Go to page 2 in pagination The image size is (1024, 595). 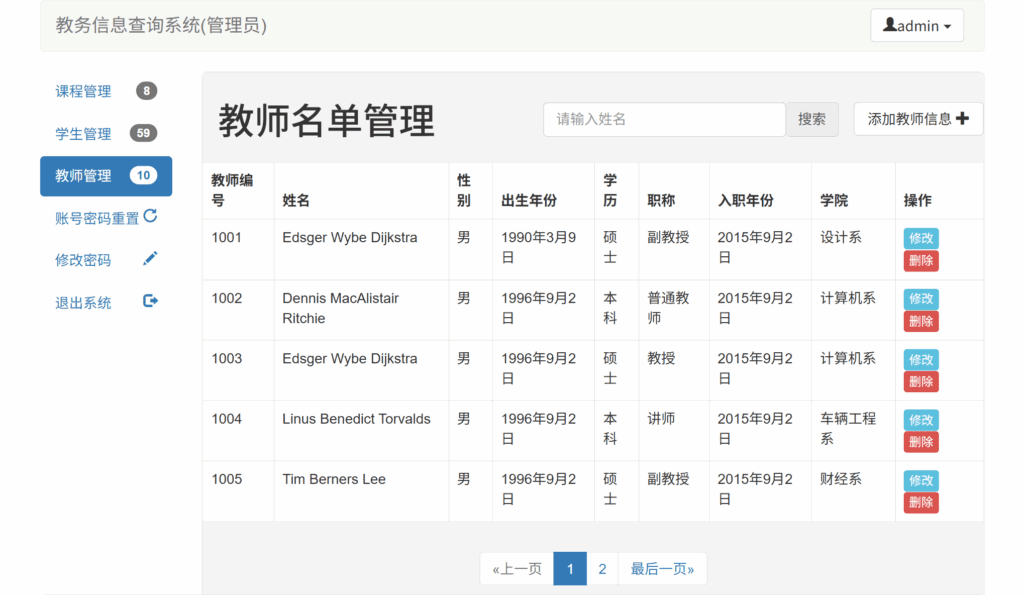click(x=602, y=569)
